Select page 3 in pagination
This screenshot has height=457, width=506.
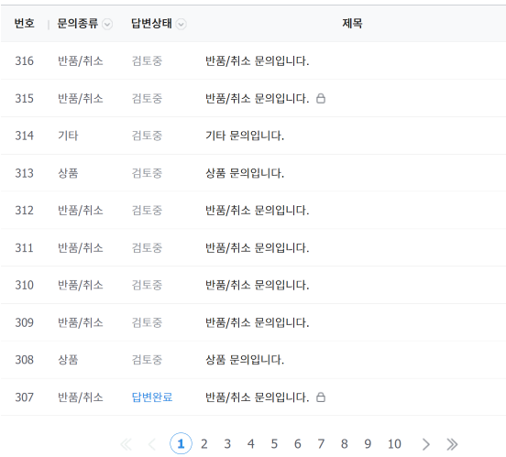[227, 444]
